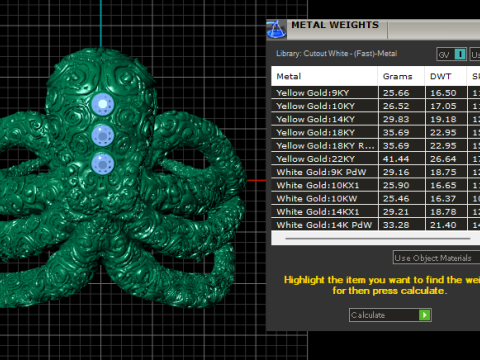Select the Yellow Gold:10KY row
This screenshot has height=360, width=480.
(x=376, y=106)
